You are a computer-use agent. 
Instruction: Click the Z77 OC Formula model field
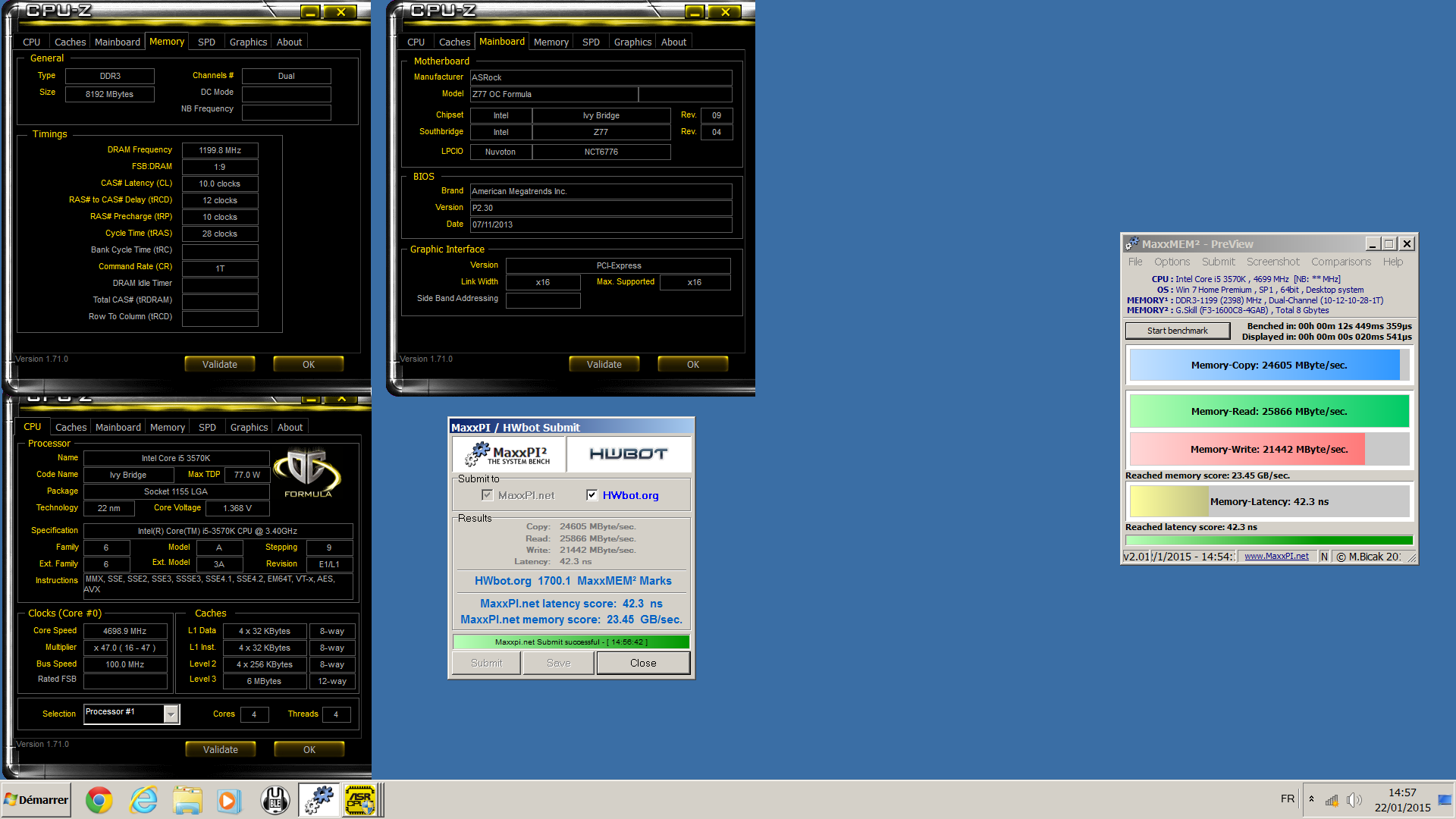(554, 94)
